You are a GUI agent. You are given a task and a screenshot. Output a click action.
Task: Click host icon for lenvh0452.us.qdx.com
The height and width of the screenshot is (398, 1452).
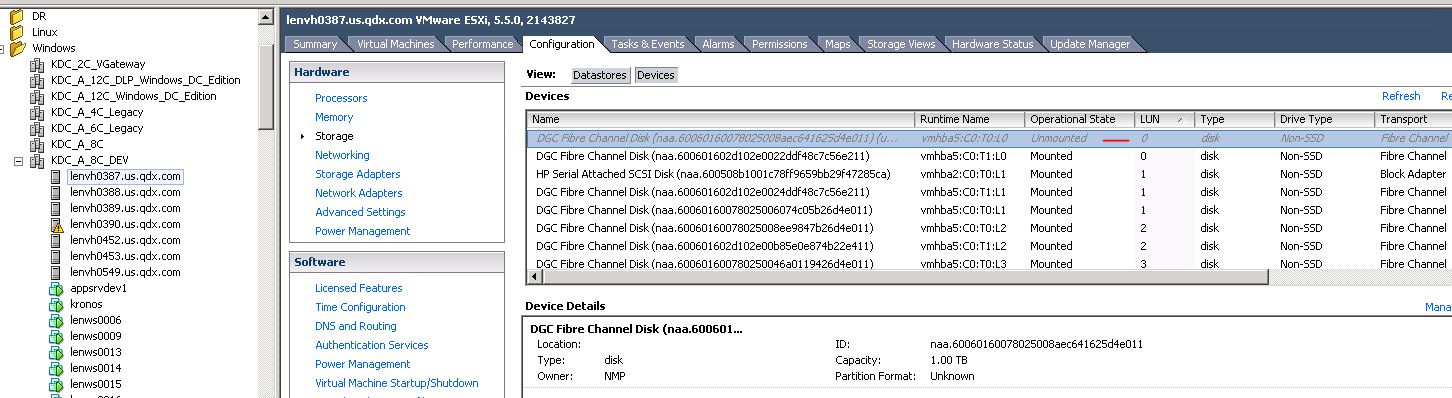click(x=57, y=240)
